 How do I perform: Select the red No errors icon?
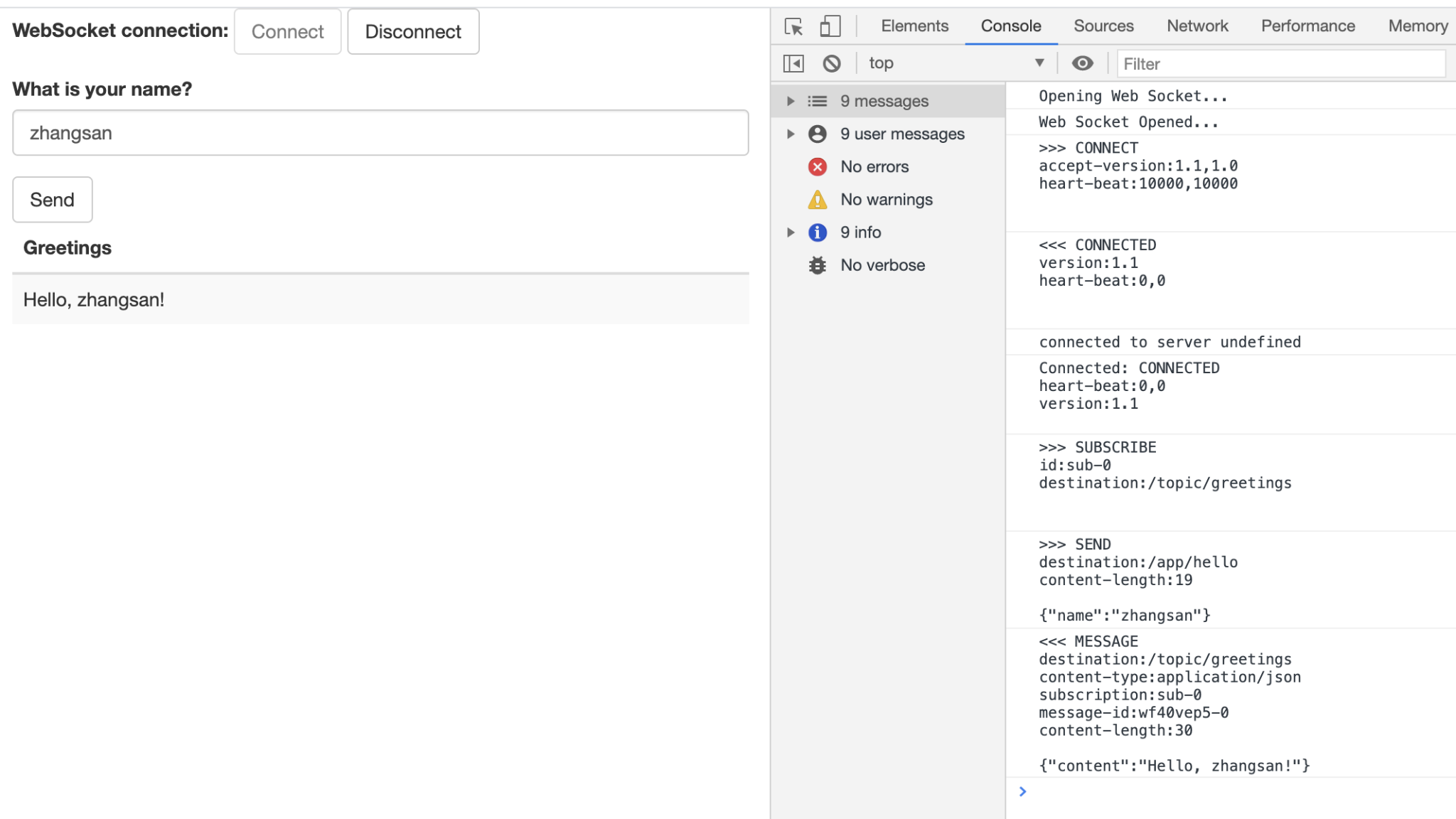tap(818, 167)
